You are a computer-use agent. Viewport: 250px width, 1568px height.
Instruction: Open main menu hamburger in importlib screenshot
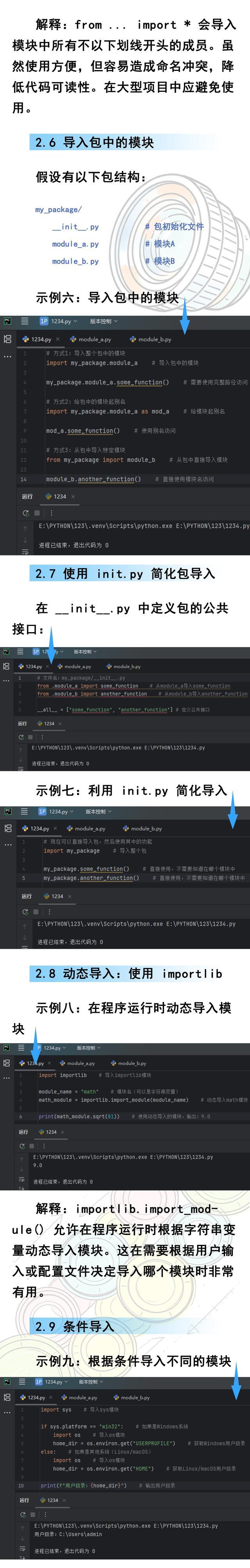(21, 1048)
